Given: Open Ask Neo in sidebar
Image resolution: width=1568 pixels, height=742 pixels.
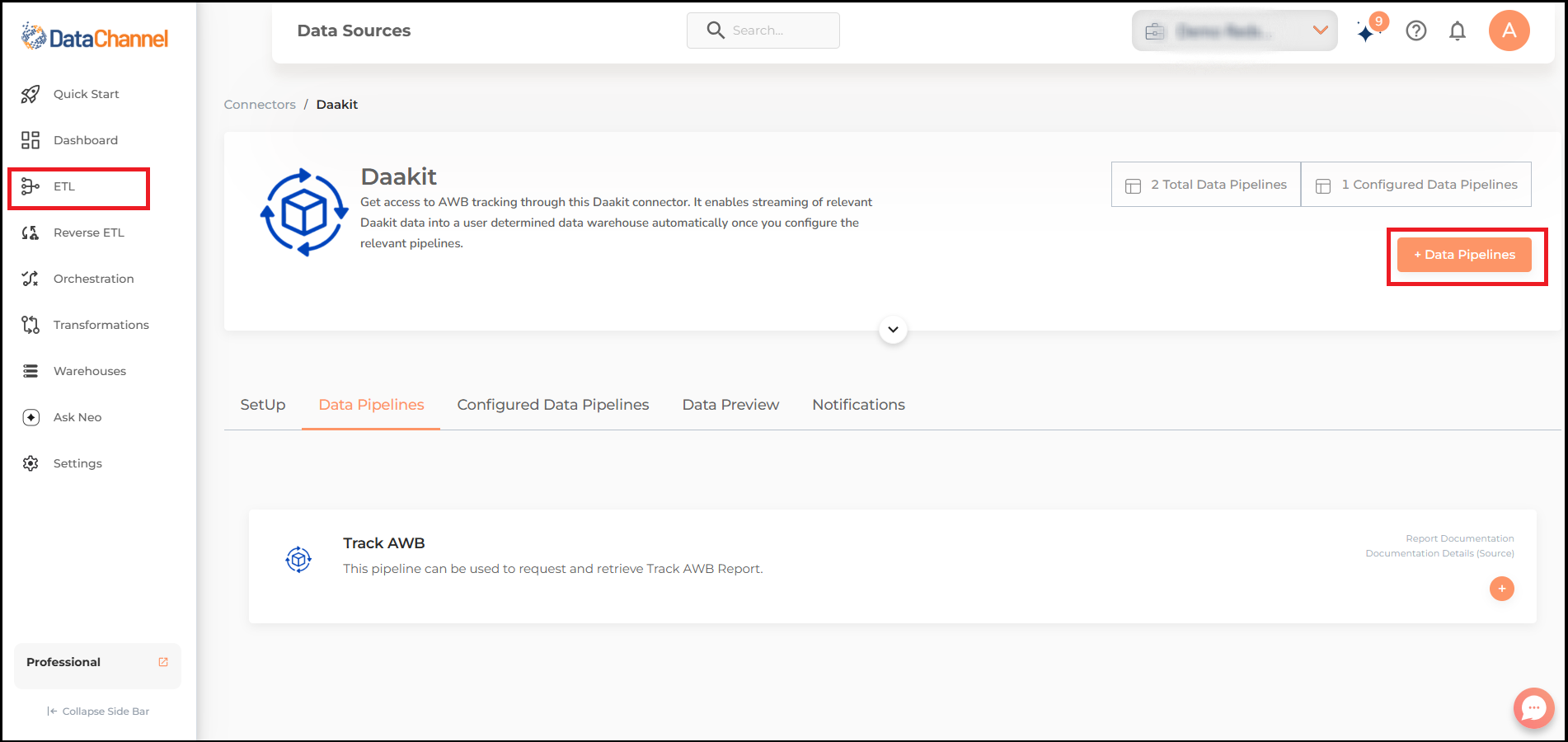Looking at the screenshot, I should 77,417.
